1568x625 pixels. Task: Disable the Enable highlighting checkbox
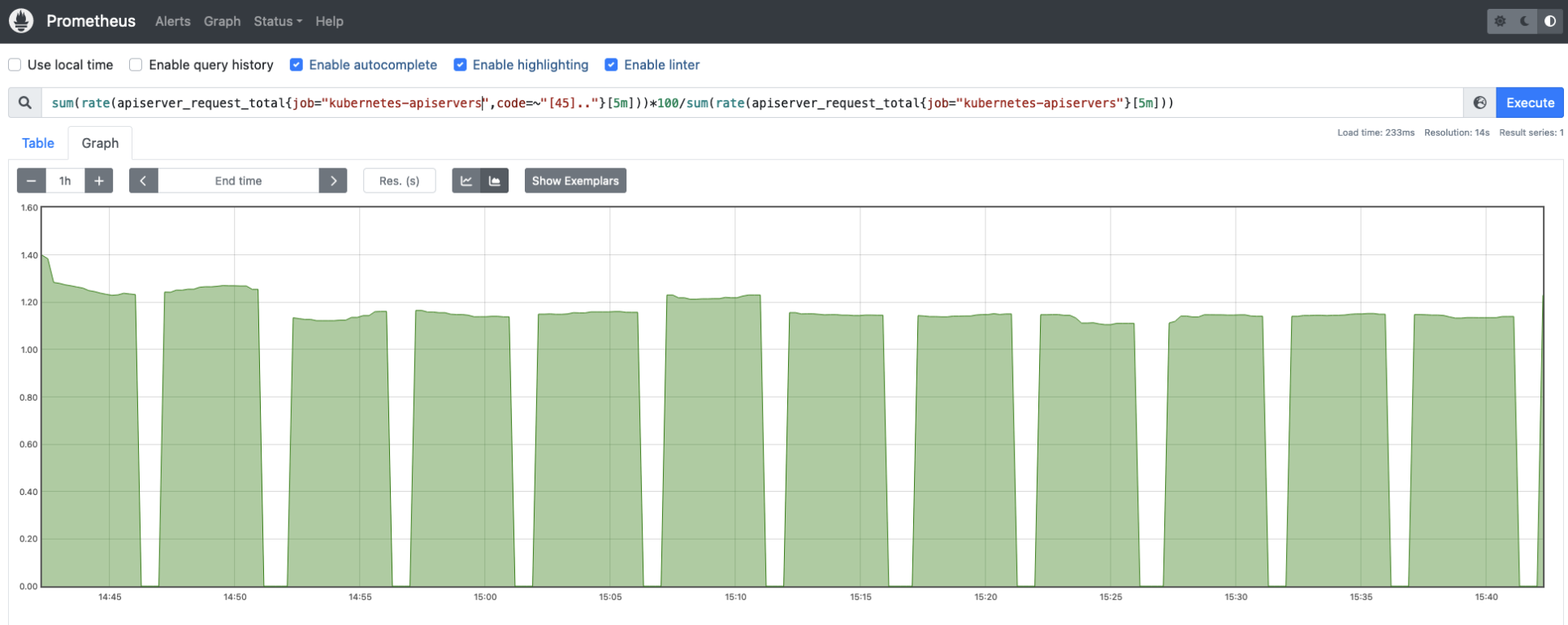click(460, 65)
